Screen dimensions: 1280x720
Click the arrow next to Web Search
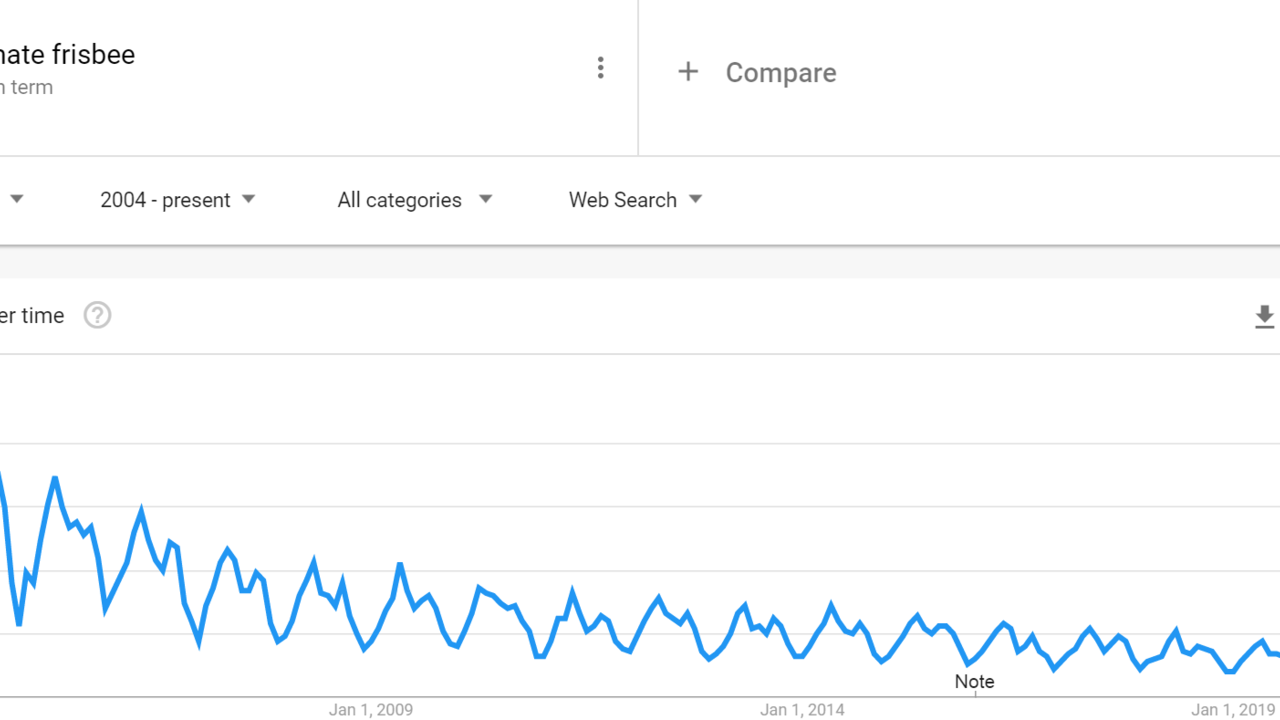coord(696,199)
